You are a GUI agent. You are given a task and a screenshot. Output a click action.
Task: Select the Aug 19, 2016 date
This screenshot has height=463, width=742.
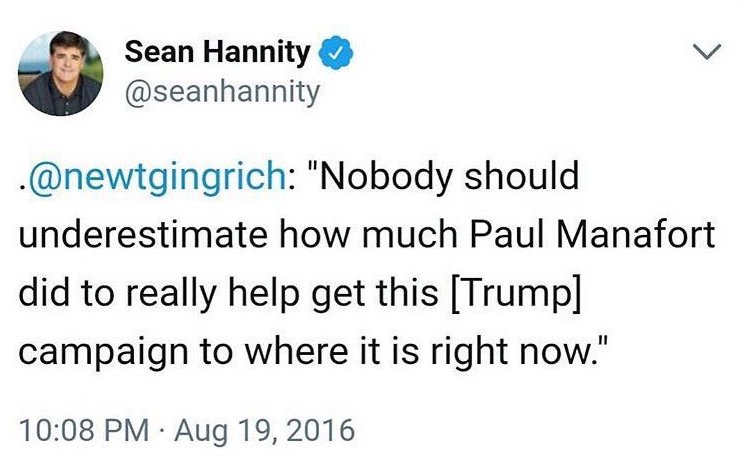pyautogui.click(x=265, y=431)
